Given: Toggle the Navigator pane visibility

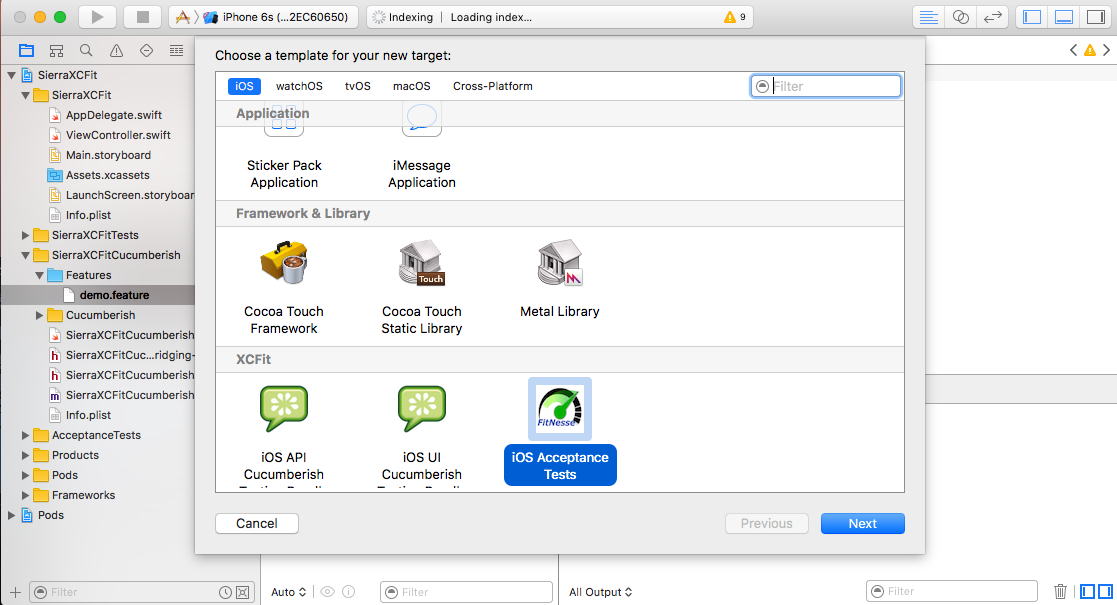Looking at the screenshot, I should (1032, 17).
